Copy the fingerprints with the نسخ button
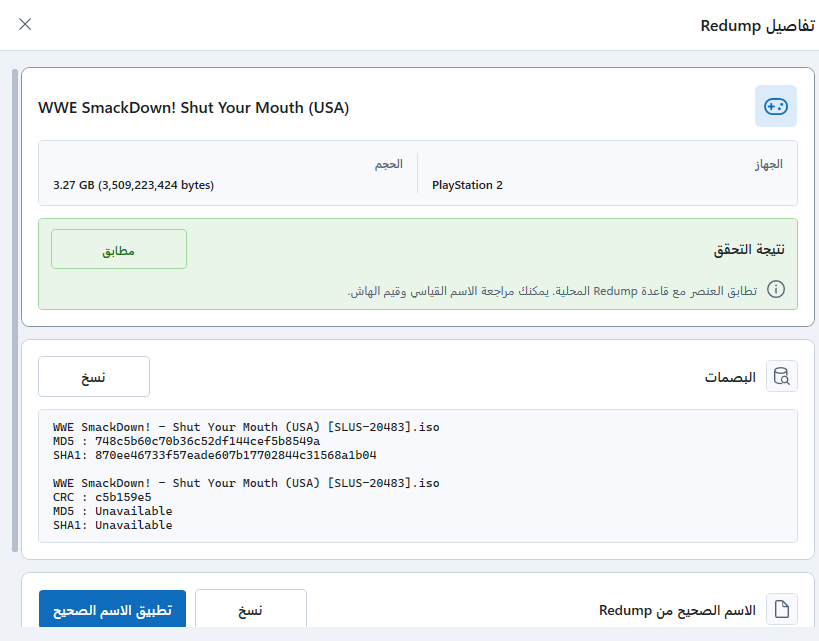Screen dimensions: 819x641 94,377
